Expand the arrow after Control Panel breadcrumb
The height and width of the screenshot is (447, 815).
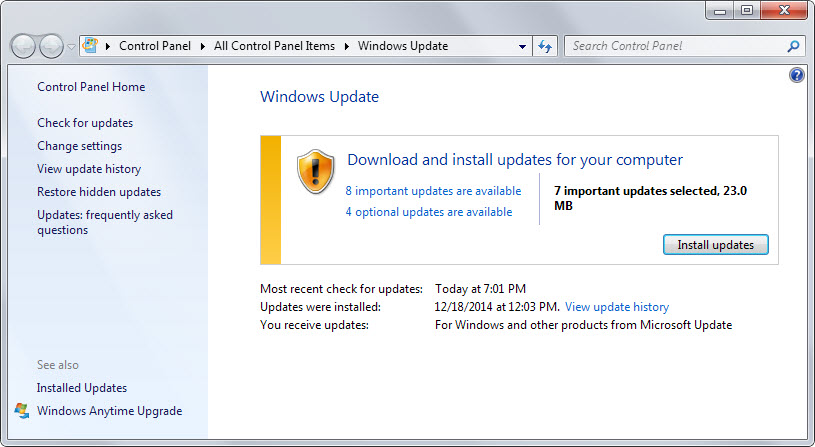pyautogui.click(x=203, y=46)
